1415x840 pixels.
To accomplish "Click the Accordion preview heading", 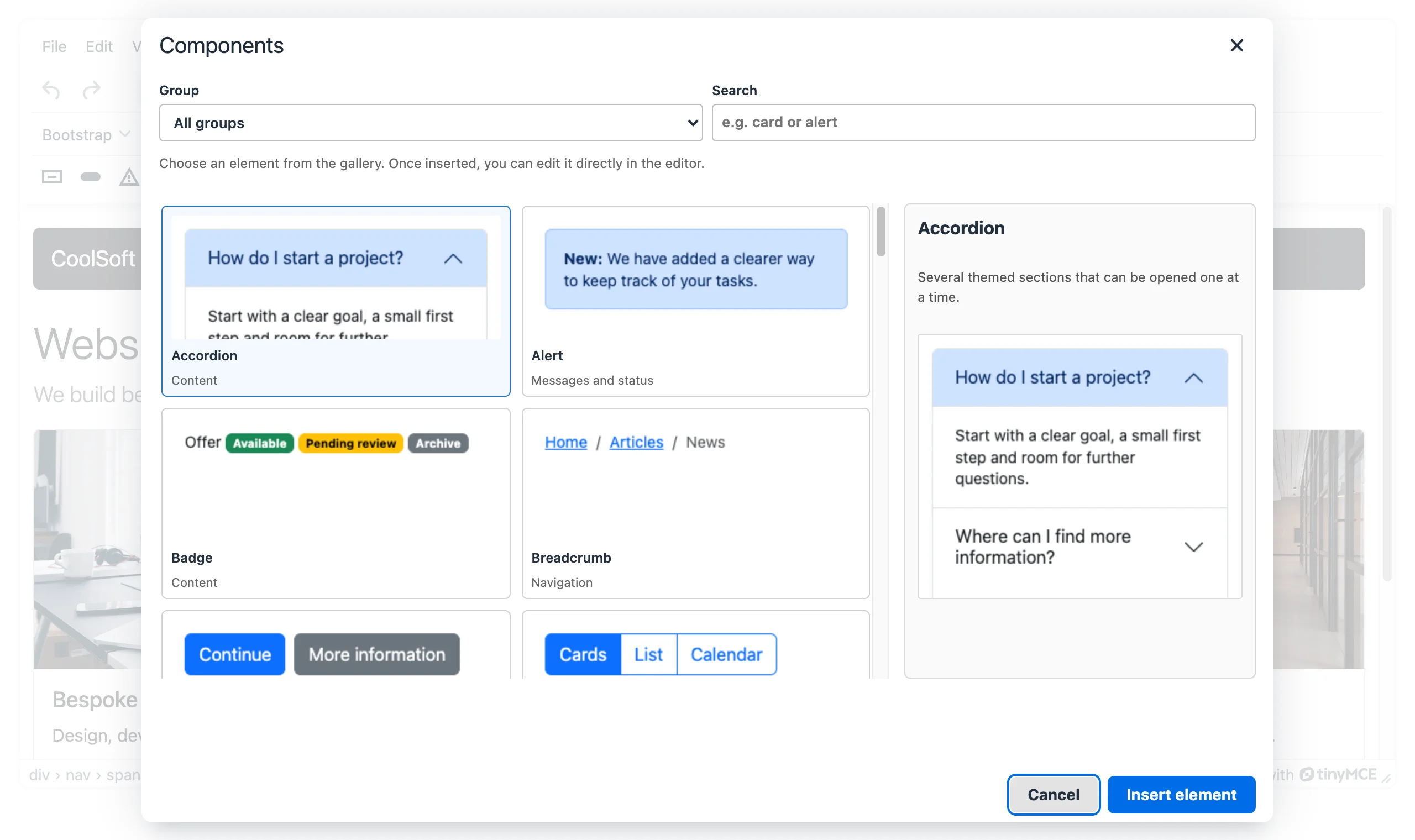I will click(x=961, y=228).
